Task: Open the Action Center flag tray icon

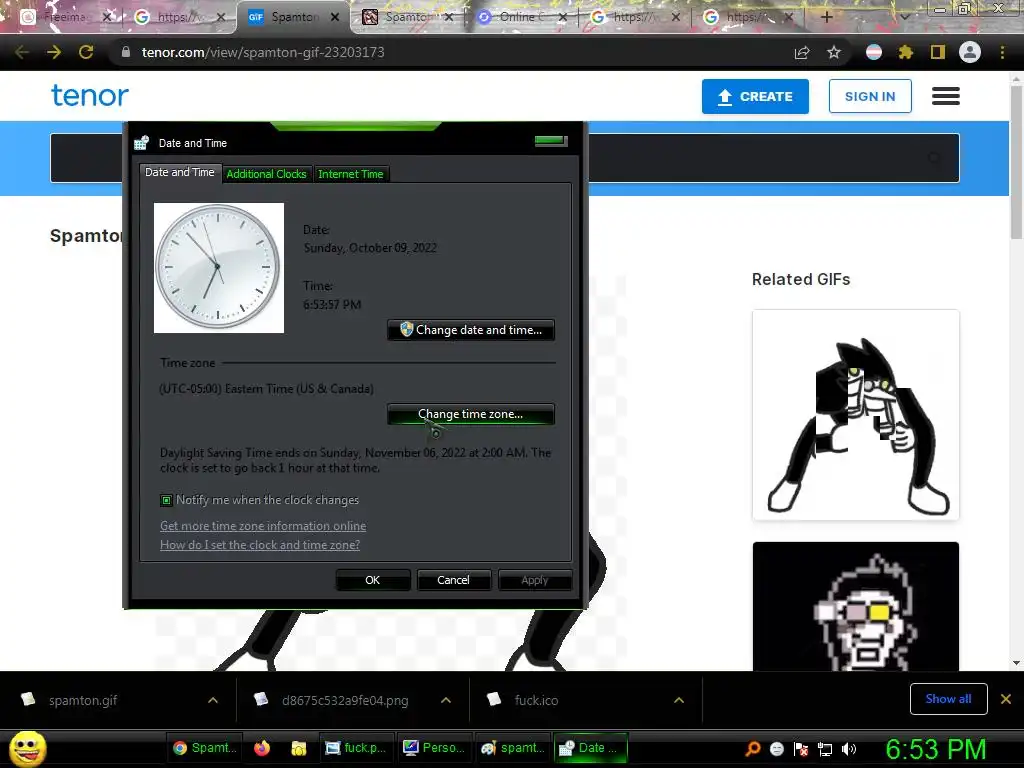Action: 801,749
